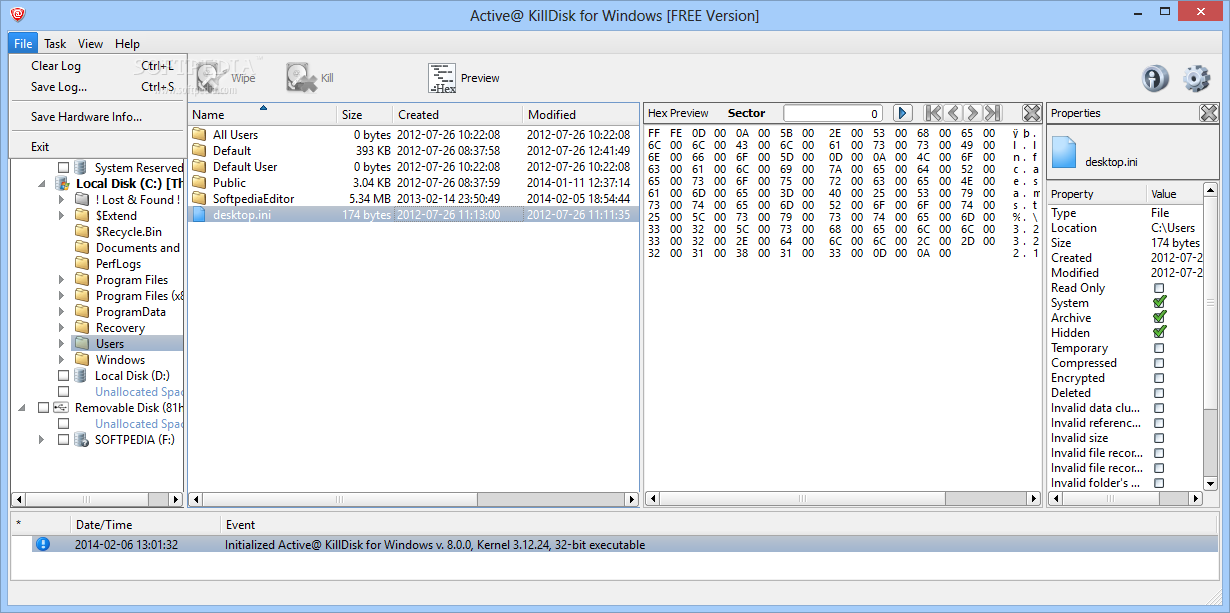Toggle the Hidden attribute checkbox
Viewport: 1230px width, 613px height.
pos(1159,332)
